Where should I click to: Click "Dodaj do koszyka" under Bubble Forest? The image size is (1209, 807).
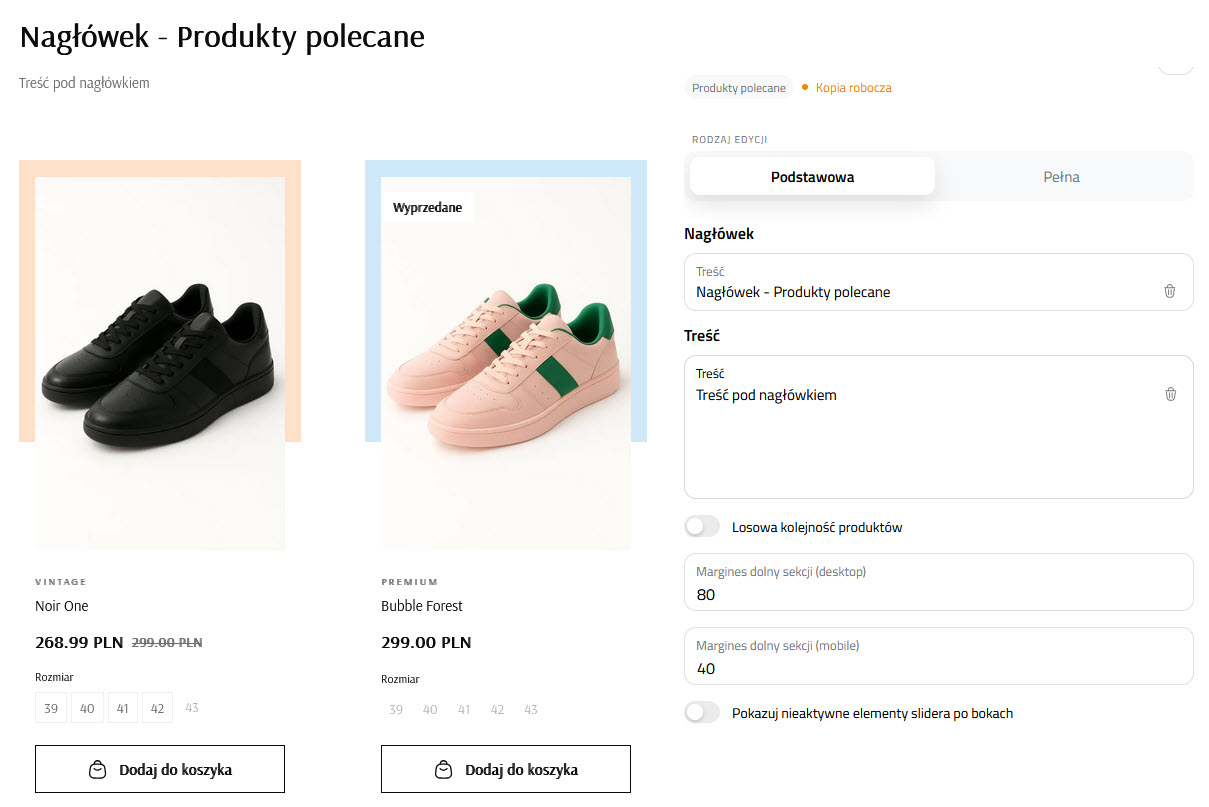(505, 769)
